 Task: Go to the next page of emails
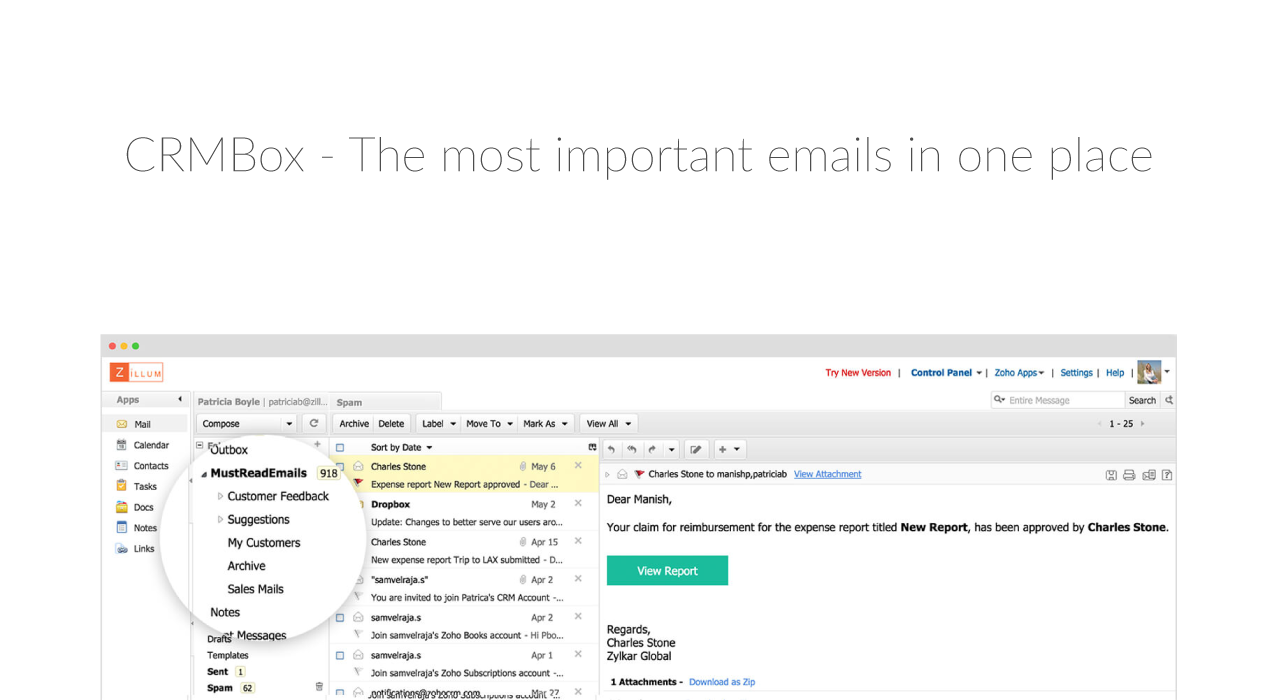click(x=1142, y=424)
